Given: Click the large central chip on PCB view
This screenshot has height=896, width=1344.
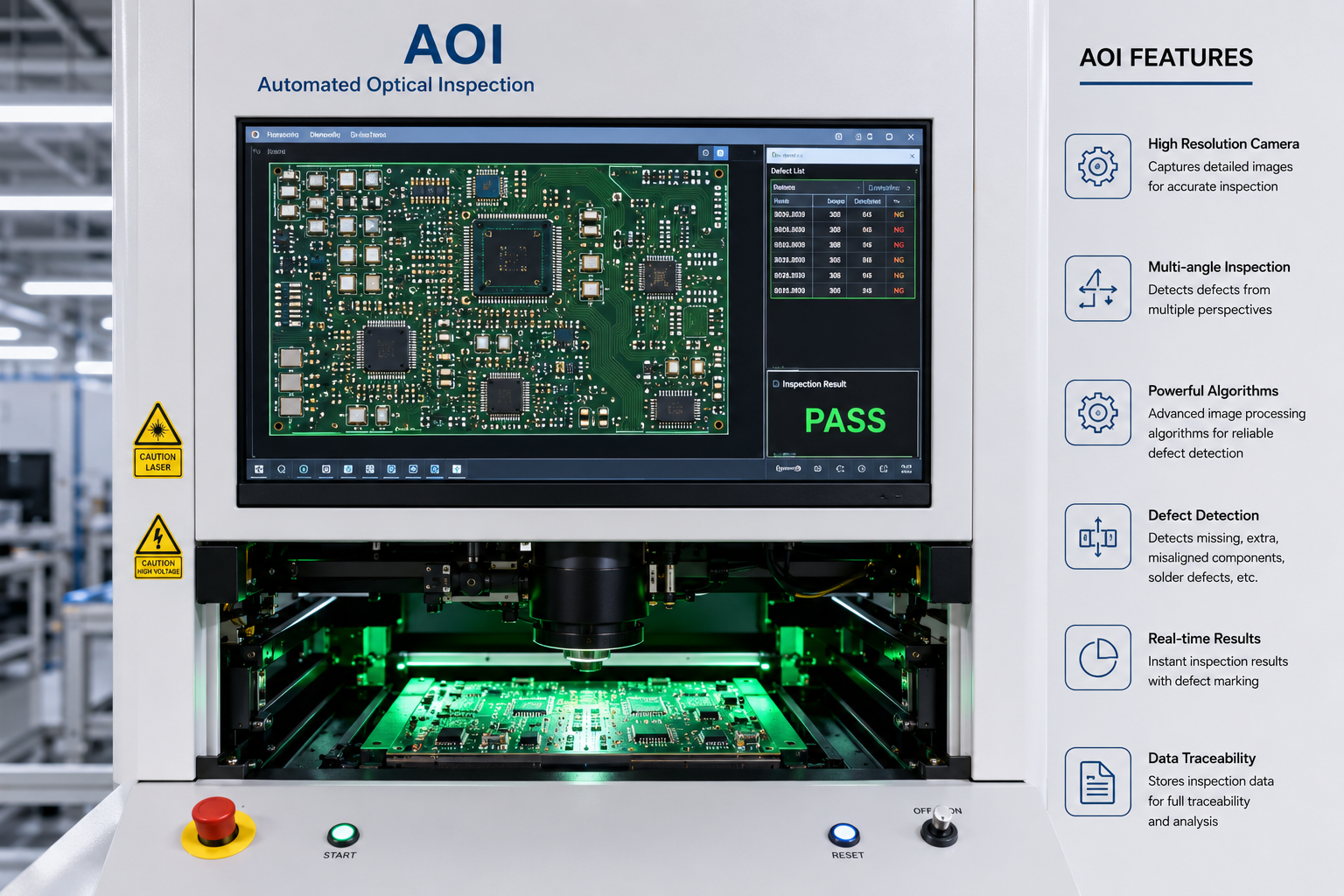Looking at the screenshot, I should pyautogui.click(x=513, y=257).
